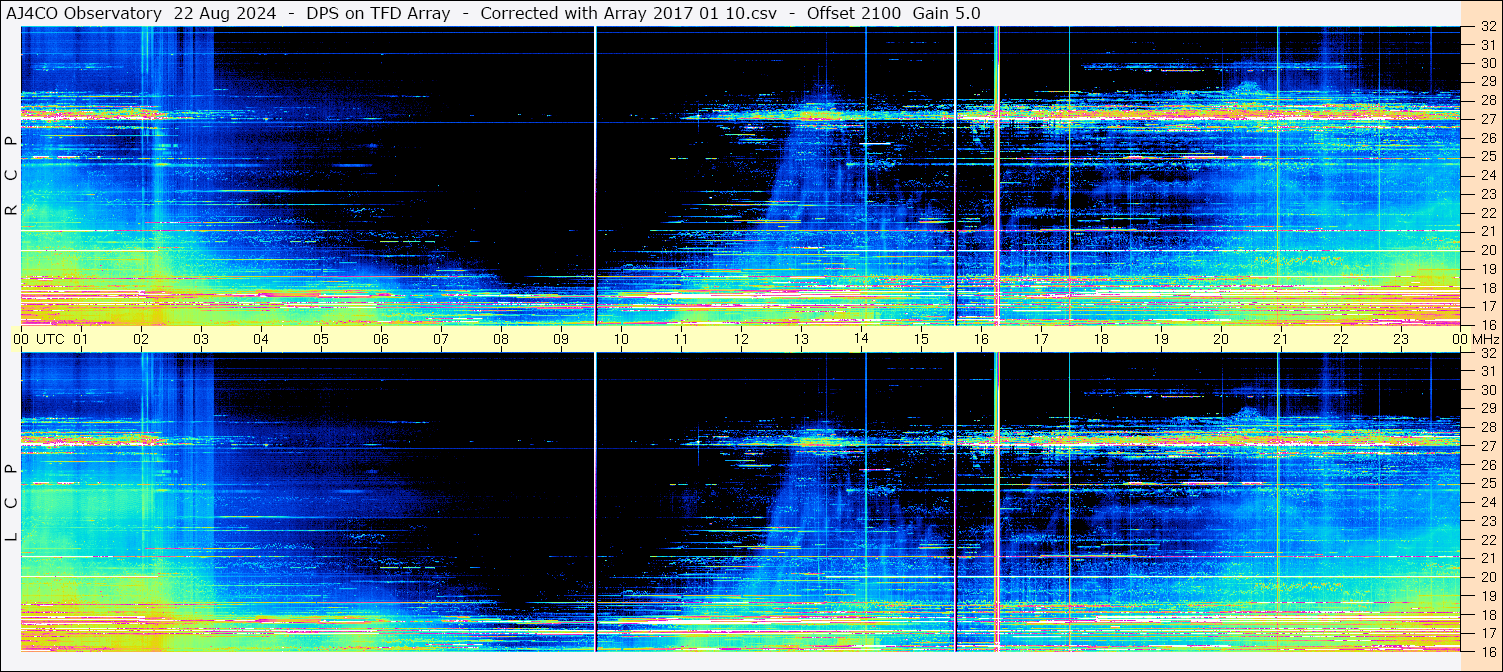Click the "L C P" polarization label
The width and height of the screenshot is (1503, 672).
point(11,502)
